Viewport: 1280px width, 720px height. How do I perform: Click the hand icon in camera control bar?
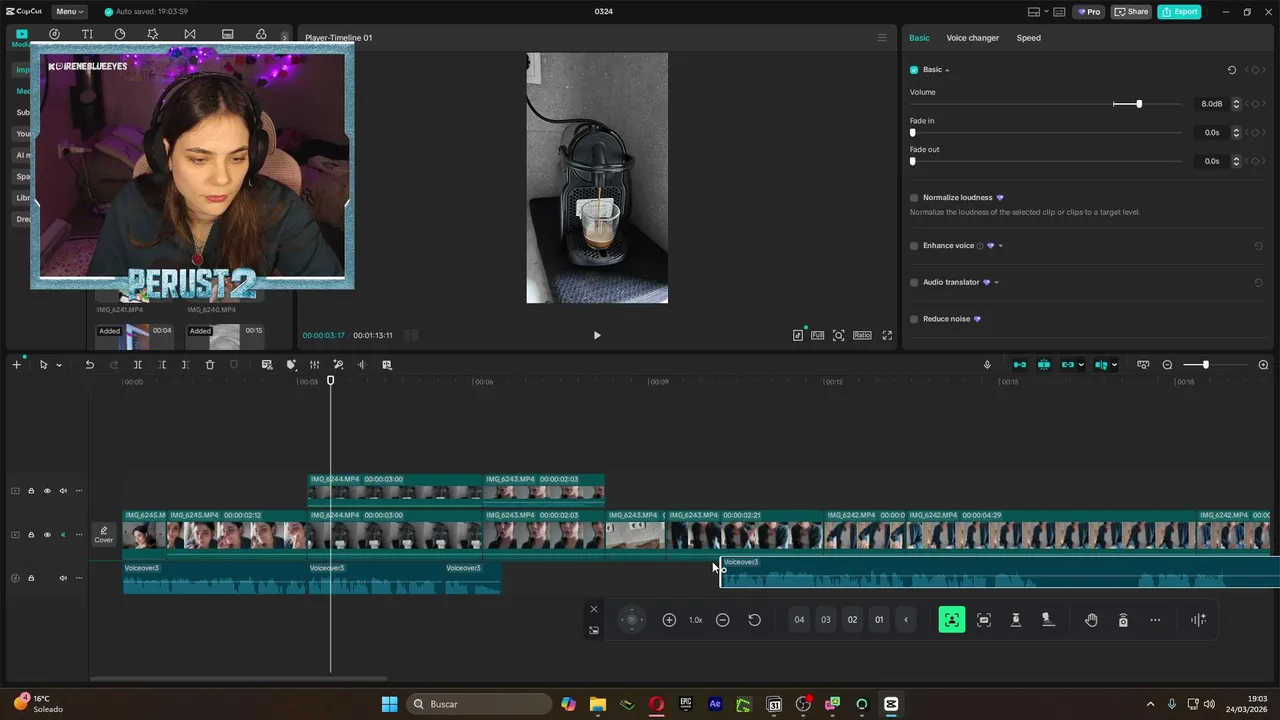tap(1091, 620)
